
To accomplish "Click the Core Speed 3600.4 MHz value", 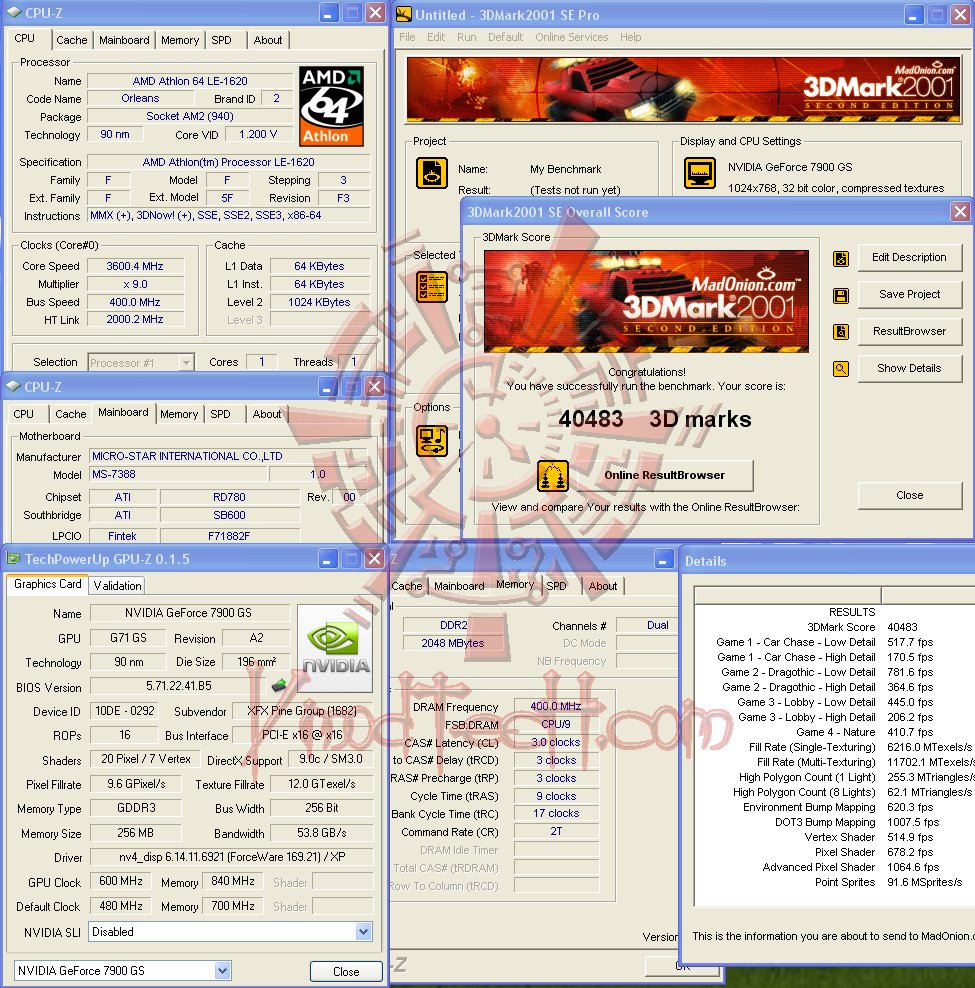I will [135, 266].
